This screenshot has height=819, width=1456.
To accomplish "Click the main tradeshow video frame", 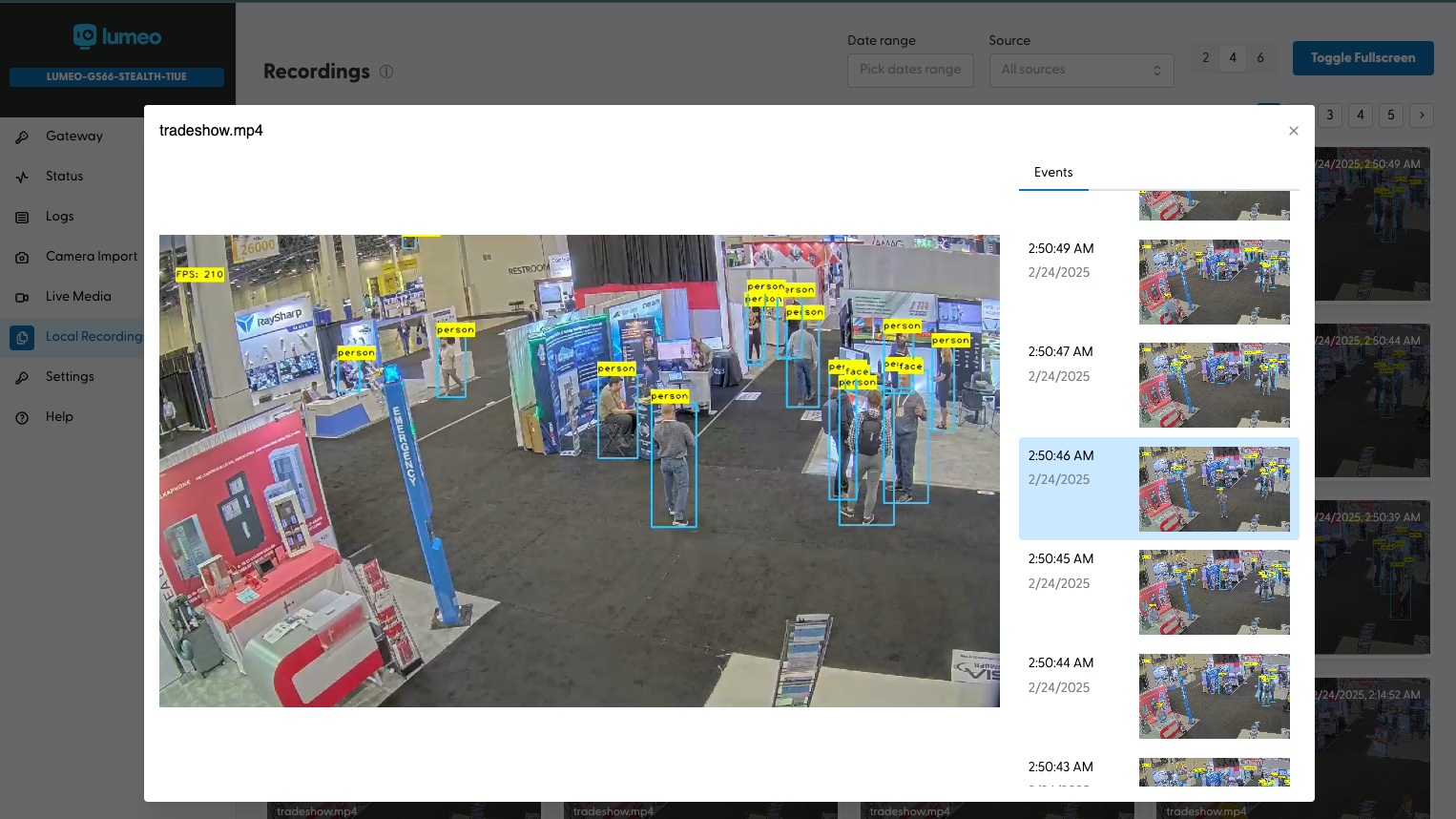I will [x=579, y=471].
